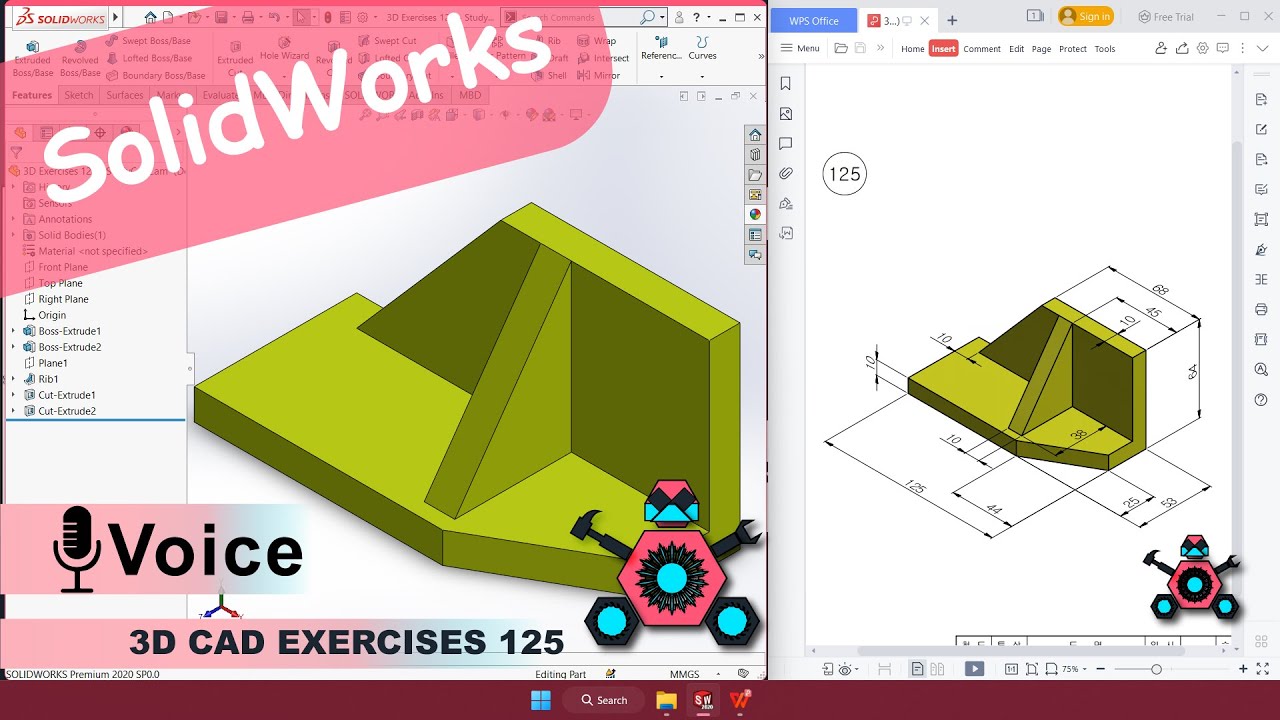Toggle single page view in WPS status bar
The image size is (1280, 720).
click(917, 669)
